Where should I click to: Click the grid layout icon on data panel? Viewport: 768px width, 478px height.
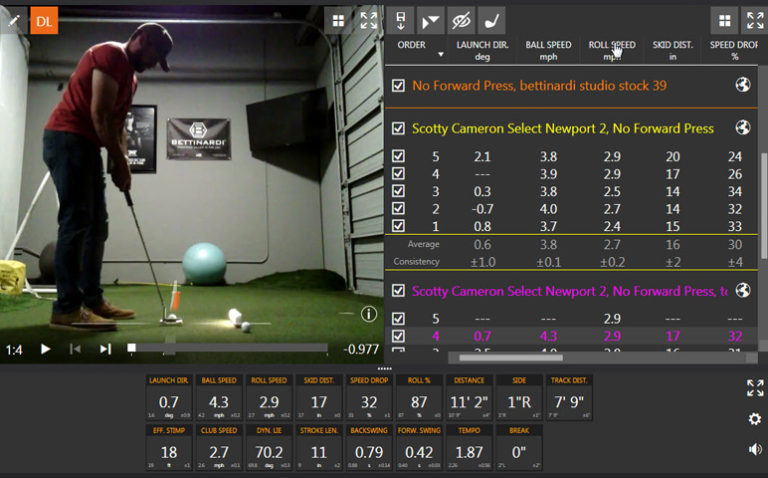point(725,20)
